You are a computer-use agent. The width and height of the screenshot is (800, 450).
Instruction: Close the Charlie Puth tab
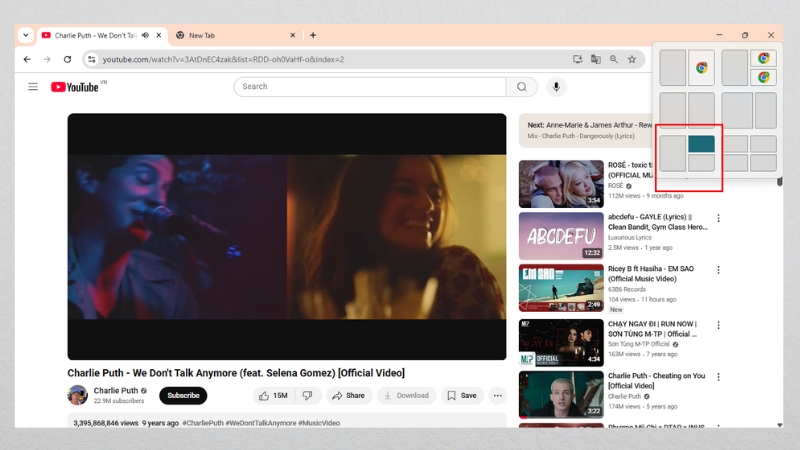[x=159, y=35]
